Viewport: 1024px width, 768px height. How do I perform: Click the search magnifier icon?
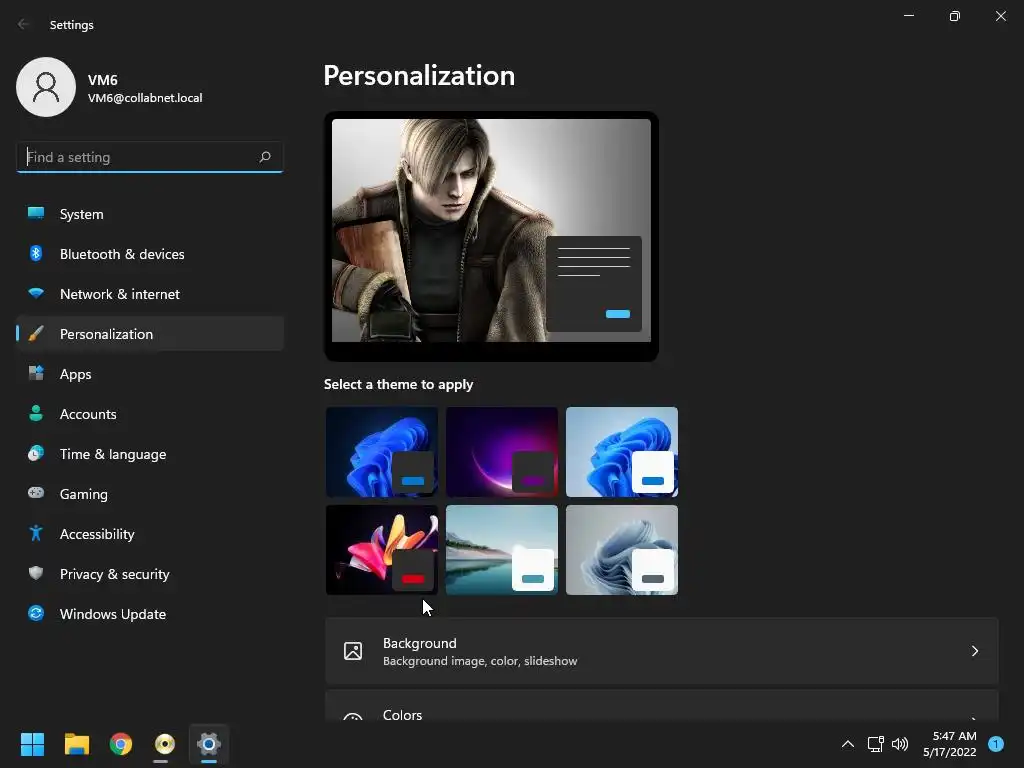tap(264, 157)
